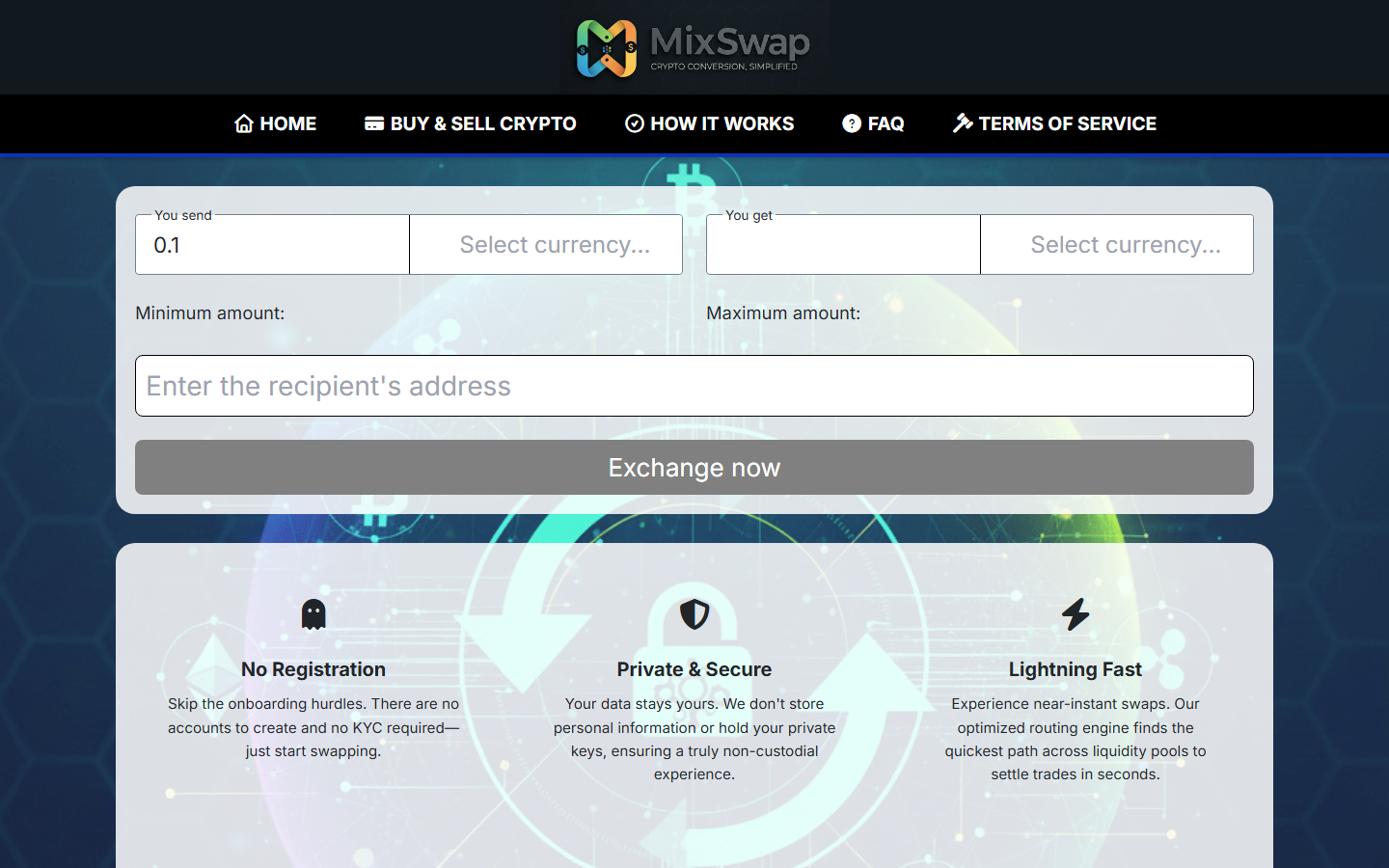Viewport: 1389px width, 868px height.
Task: Click the Maximum amount label
Action: click(783, 313)
